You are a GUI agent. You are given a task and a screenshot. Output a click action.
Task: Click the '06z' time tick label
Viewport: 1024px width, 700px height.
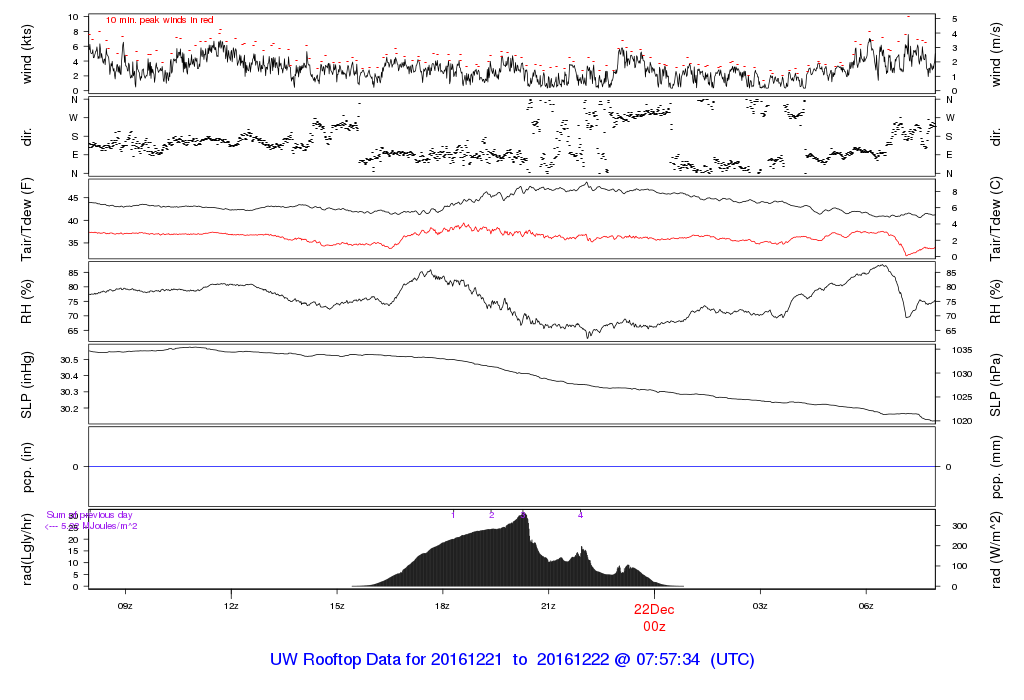point(865,606)
